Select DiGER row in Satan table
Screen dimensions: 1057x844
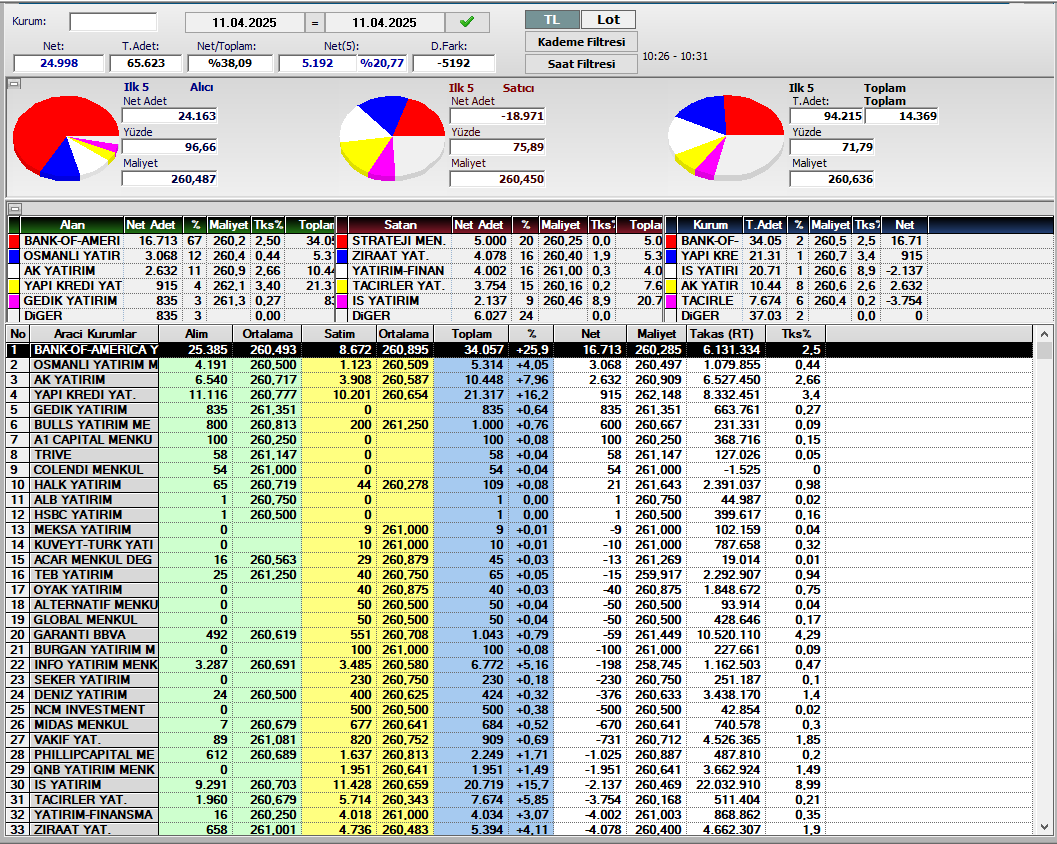(x=500, y=316)
